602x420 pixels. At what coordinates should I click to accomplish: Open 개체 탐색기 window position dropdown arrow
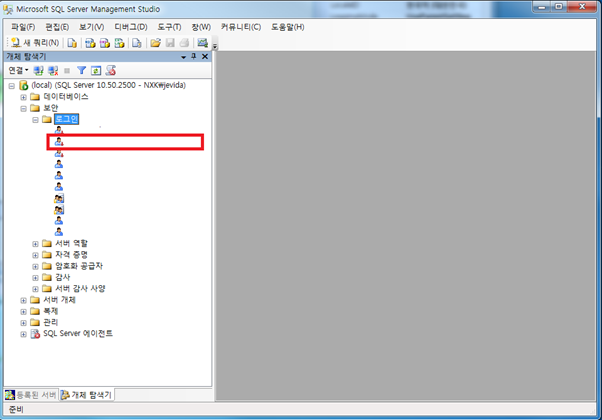coord(184,57)
